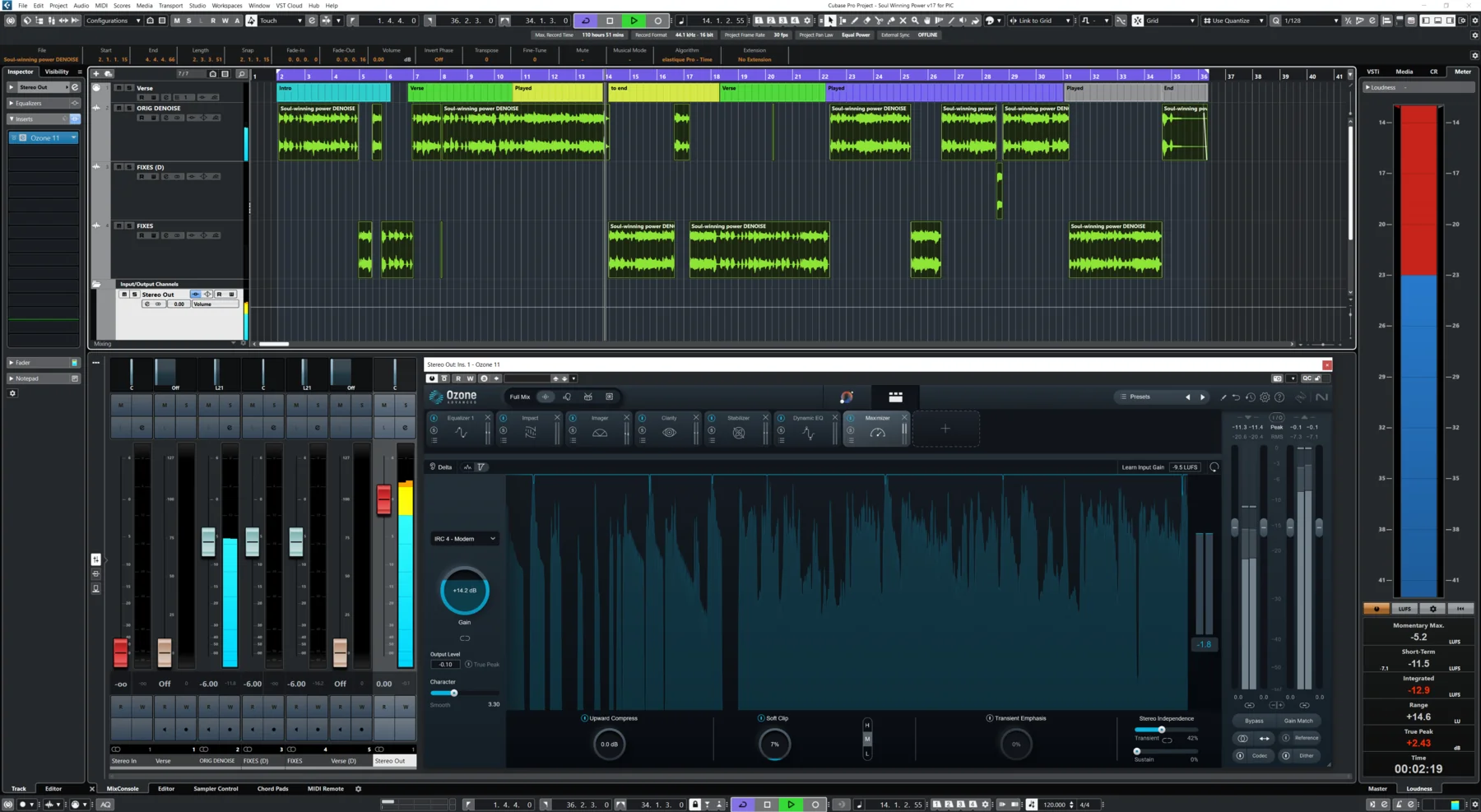
Task: Open the Ozone Clarity module
Action: (x=669, y=429)
